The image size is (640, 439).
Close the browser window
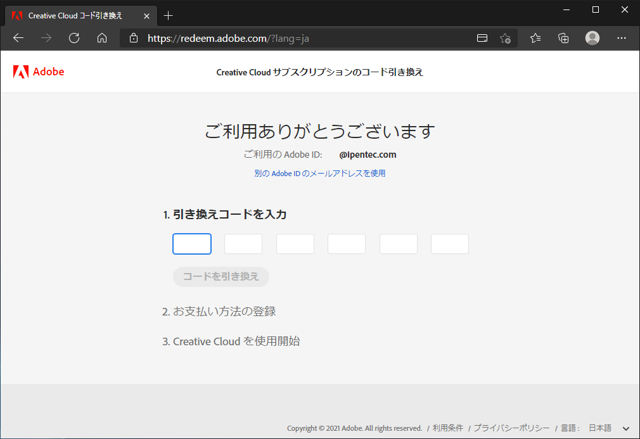click(x=624, y=10)
